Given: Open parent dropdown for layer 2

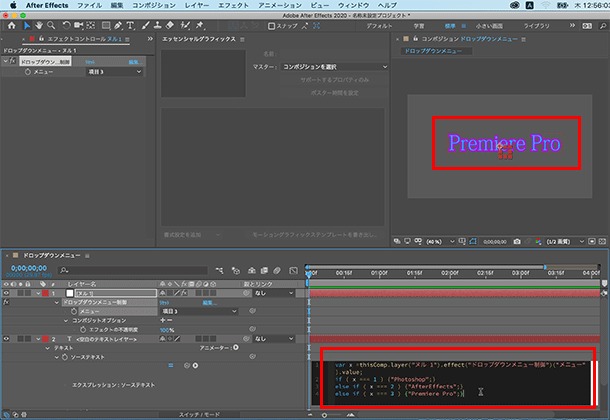Looking at the screenshot, I should 274,339.
